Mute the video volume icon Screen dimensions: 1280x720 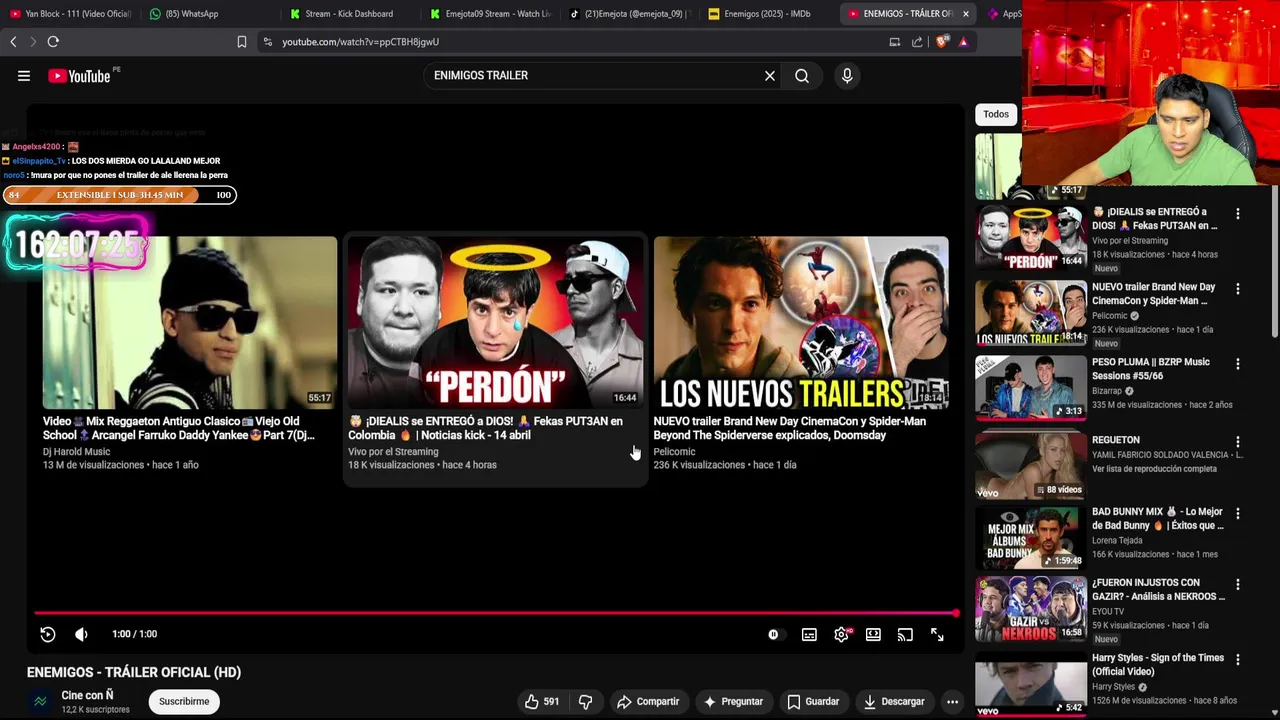coord(82,634)
